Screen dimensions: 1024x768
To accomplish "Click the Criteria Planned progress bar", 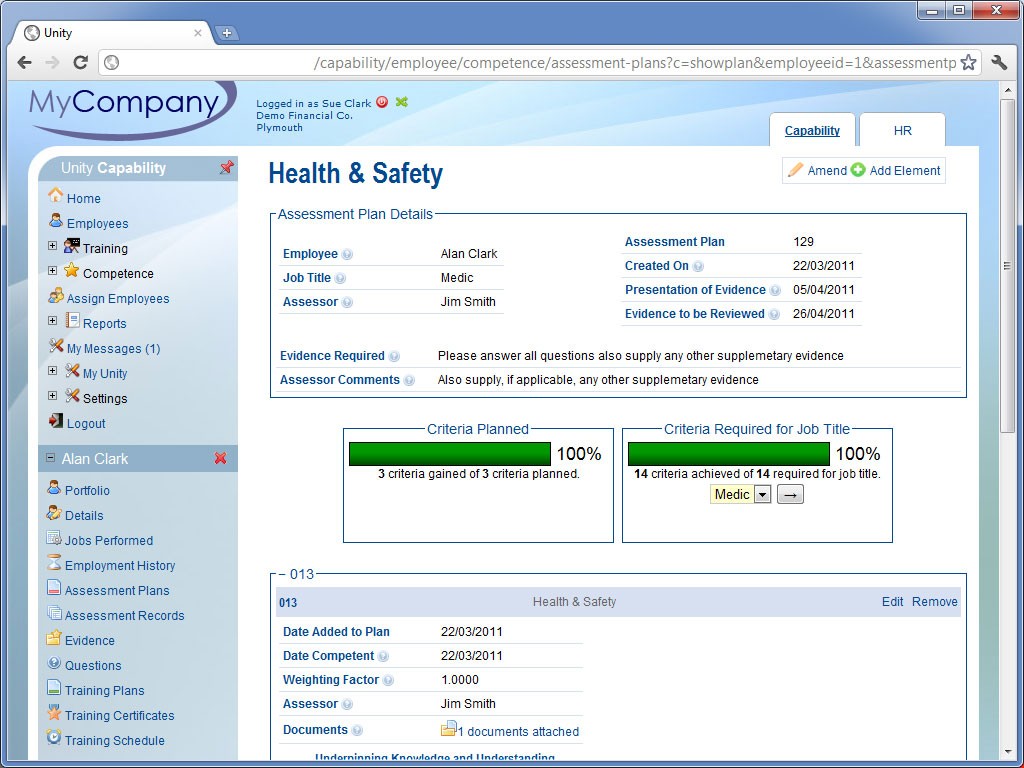I will coord(449,454).
